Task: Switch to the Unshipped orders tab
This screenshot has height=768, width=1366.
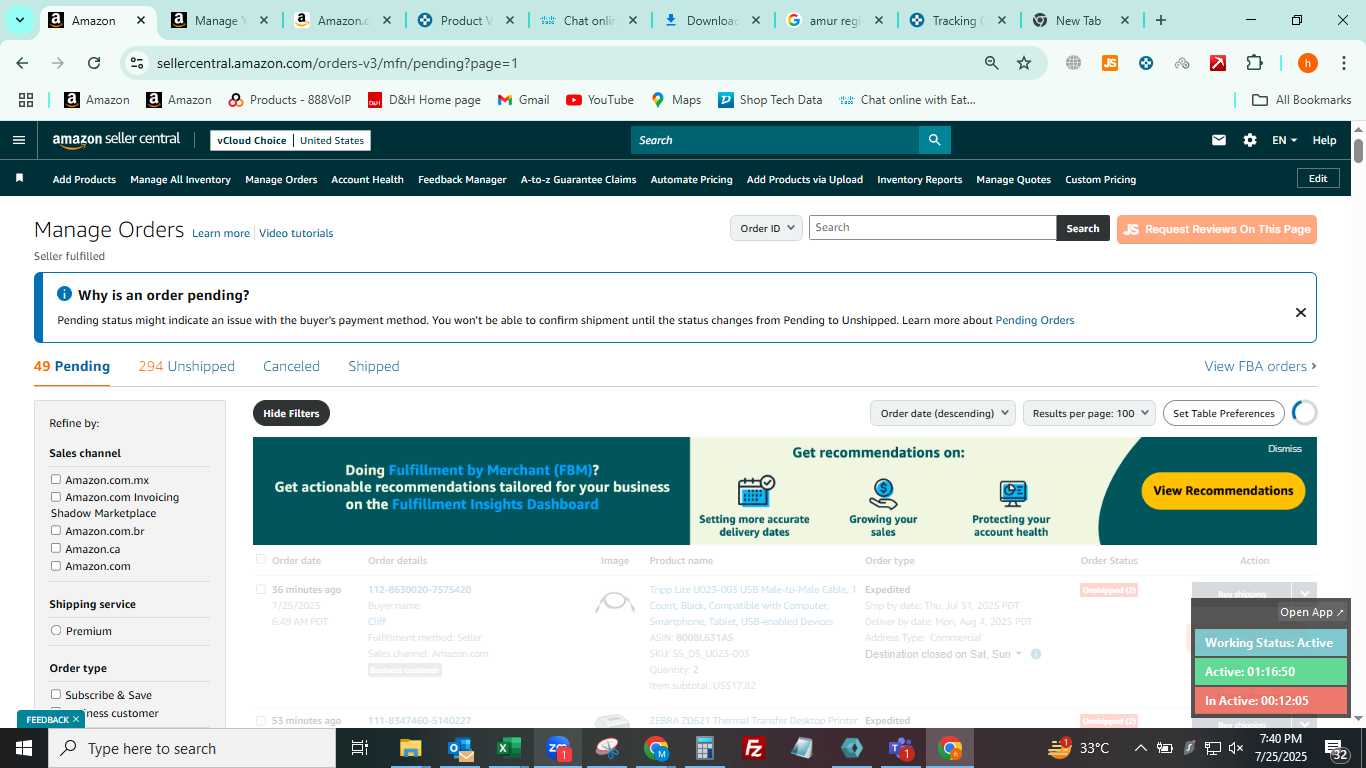Action: click(187, 366)
